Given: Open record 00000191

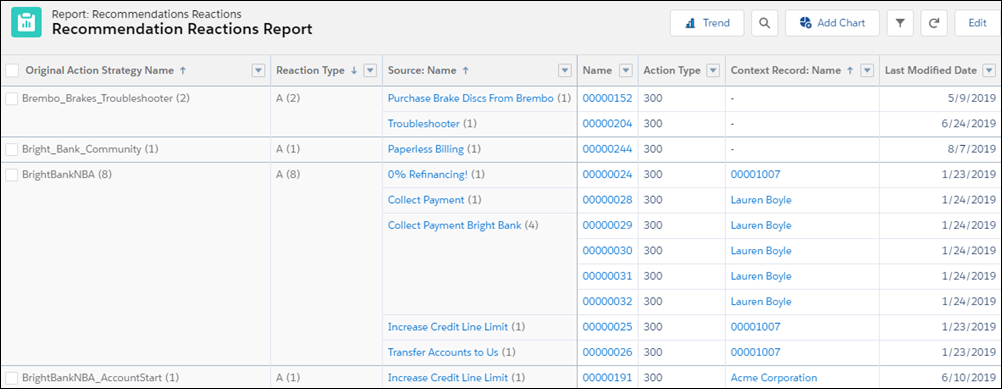Looking at the screenshot, I should pyautogui.click(x=607, y=378).
